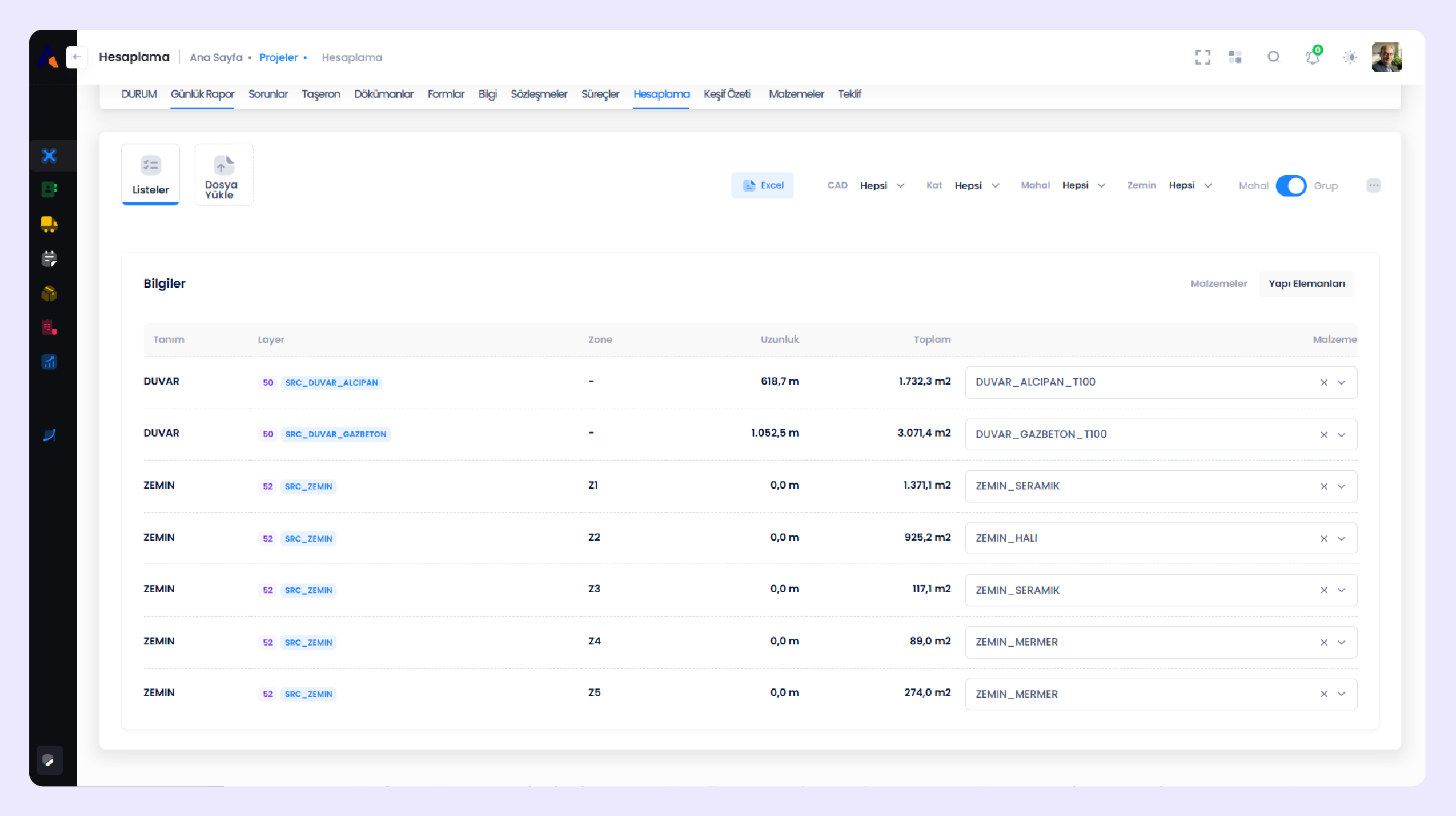Clear the ZEMIN_HALI material selection
Image resolution: width=1456 pixels, height=816 pixels.
(x=1324, y=539)
